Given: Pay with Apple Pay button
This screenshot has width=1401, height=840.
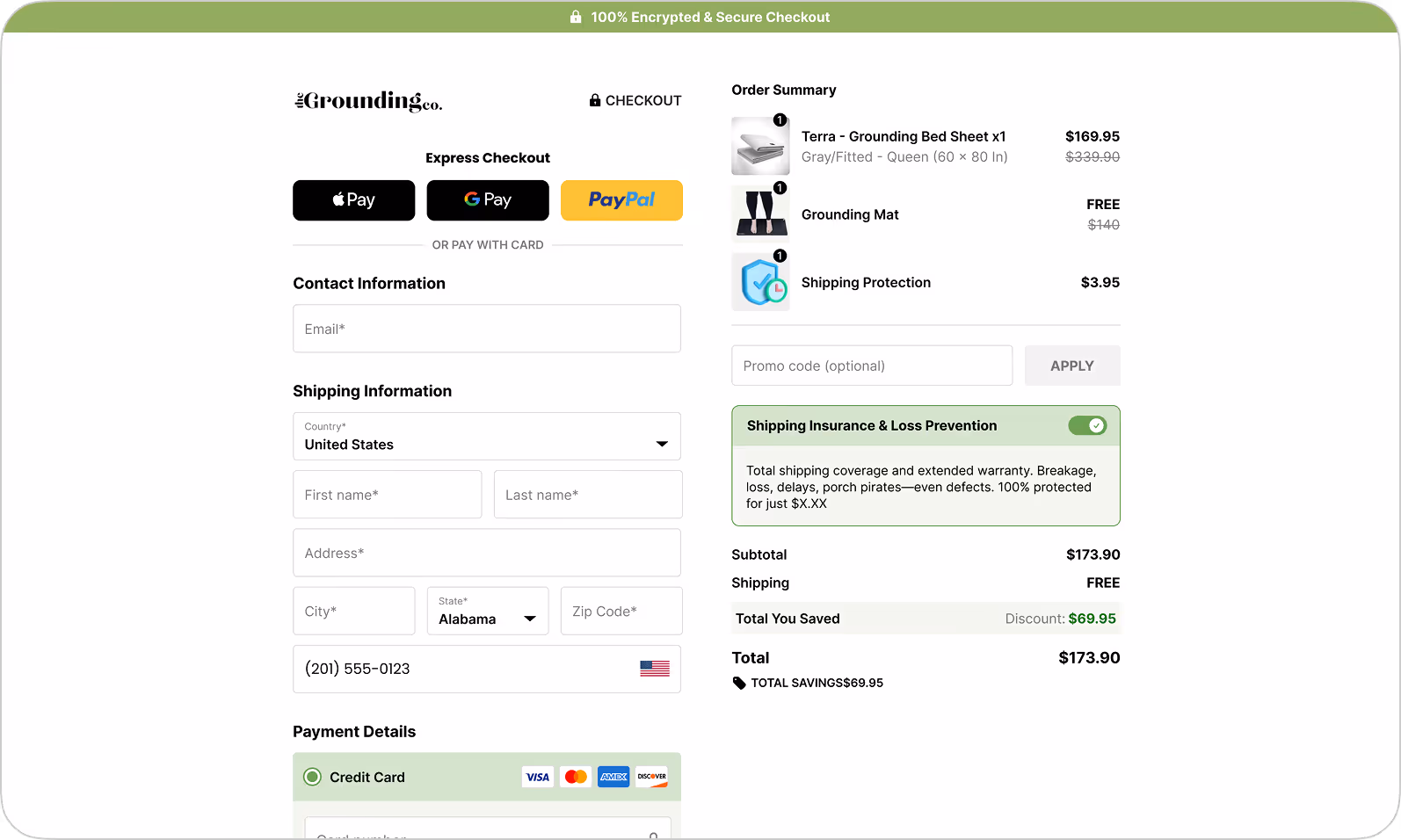Looking at the screenshot, I should [353, 200].
